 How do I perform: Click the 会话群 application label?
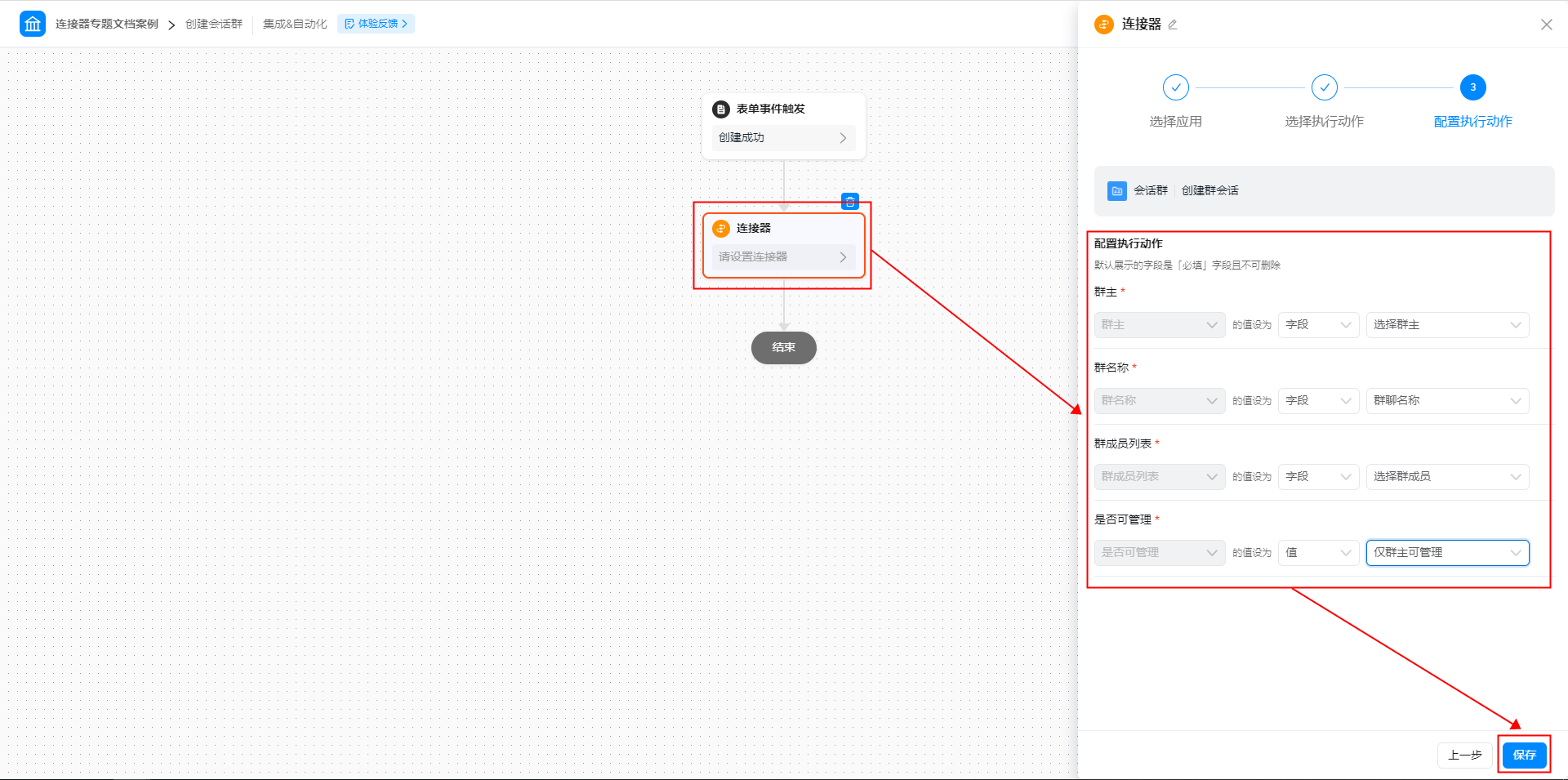tap(1151, 190)
